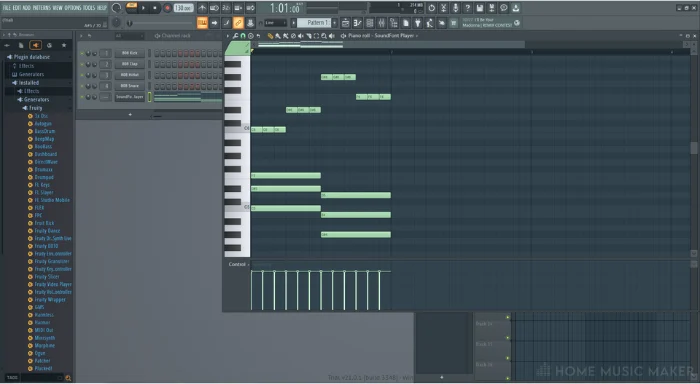Click the question mark help icon
Screen dimensions: 700x384
pyautogui.click(x=467, y=8)
